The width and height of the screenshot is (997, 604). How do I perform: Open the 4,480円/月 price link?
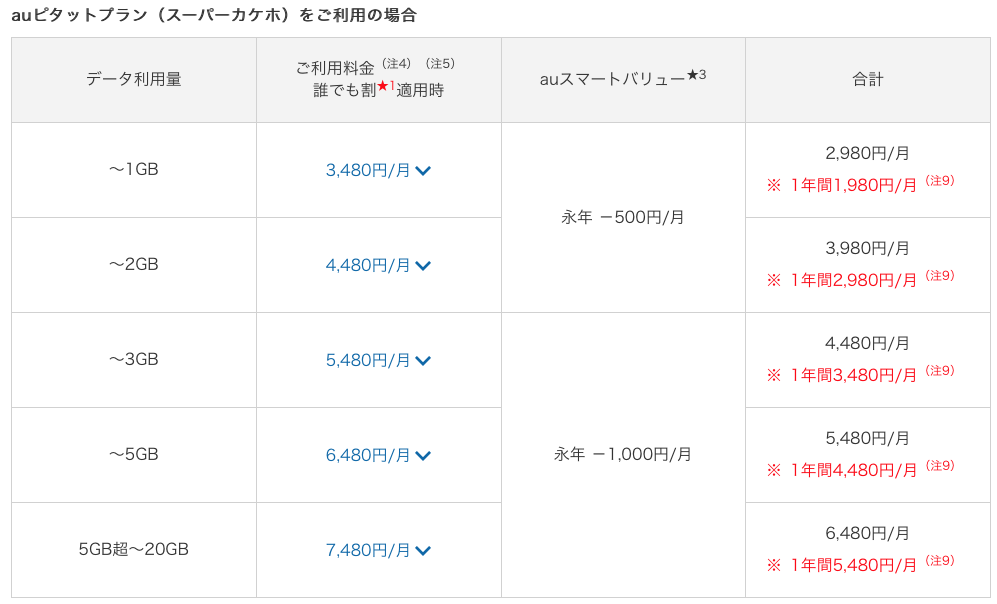click(x=368, y=266)
